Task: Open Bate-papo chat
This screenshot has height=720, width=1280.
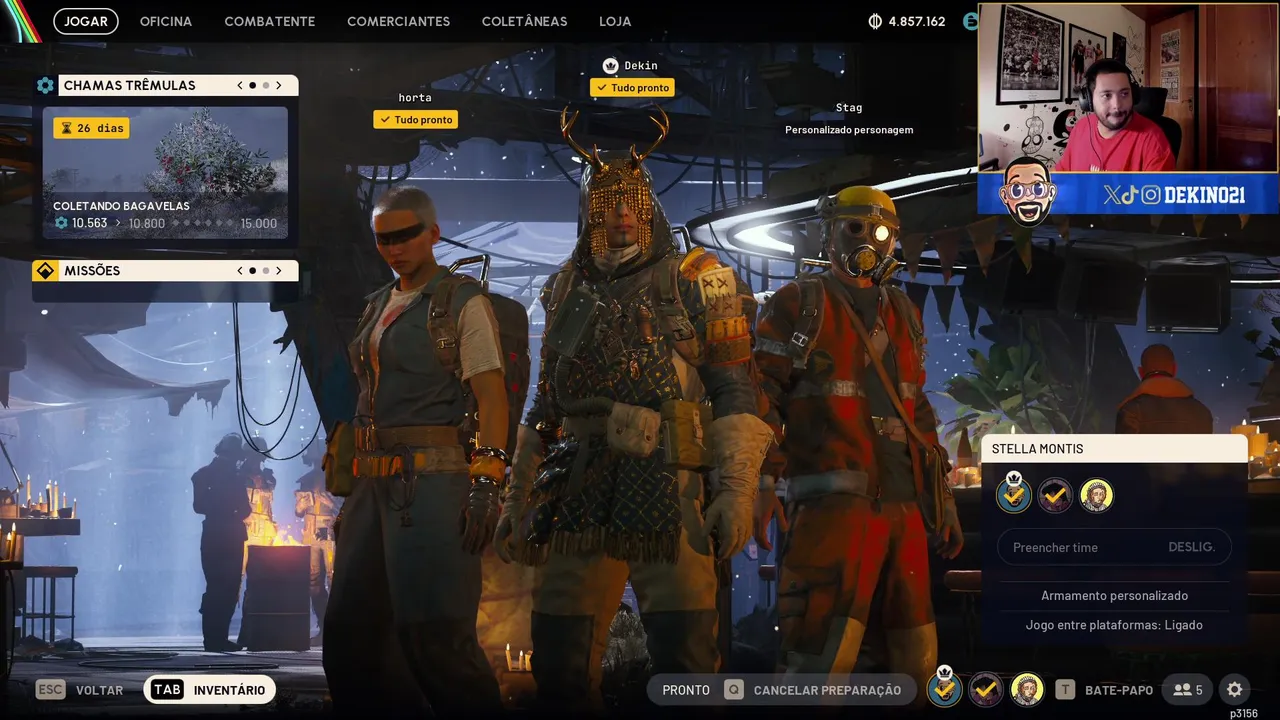Action: (1104, 690)
